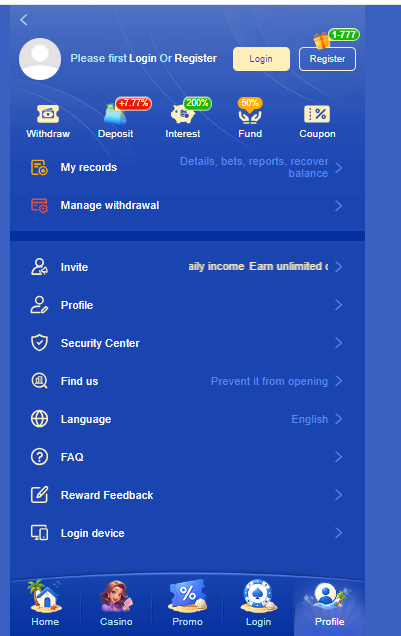Image resolution: width=401 pixels, height=636 pixels.
Task: Select the Fund hands icon
Action: pyautogui.click(x=250, y=115)
